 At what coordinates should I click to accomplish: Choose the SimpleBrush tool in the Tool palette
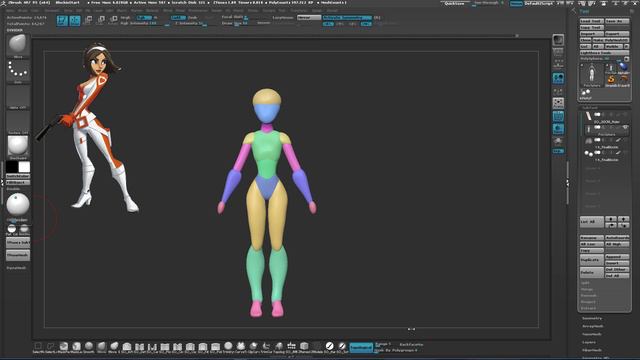pos(611,79)
